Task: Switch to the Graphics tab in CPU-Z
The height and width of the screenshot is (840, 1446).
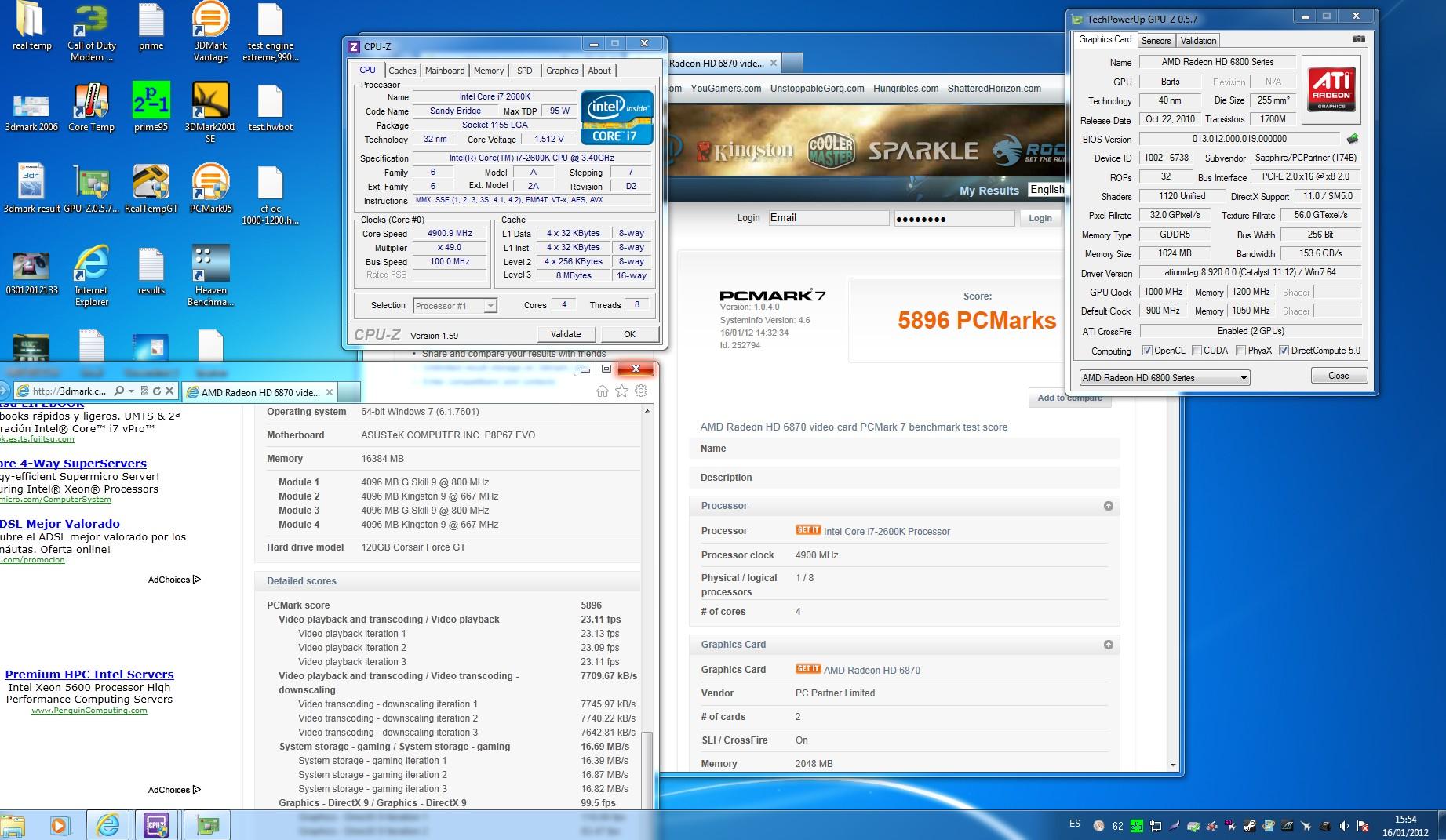Action: point(563,71)
